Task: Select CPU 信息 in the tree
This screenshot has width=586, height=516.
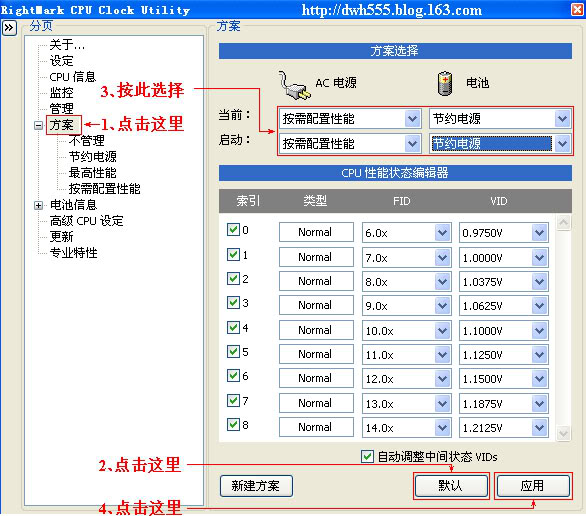Action: (x=73, y=77)
